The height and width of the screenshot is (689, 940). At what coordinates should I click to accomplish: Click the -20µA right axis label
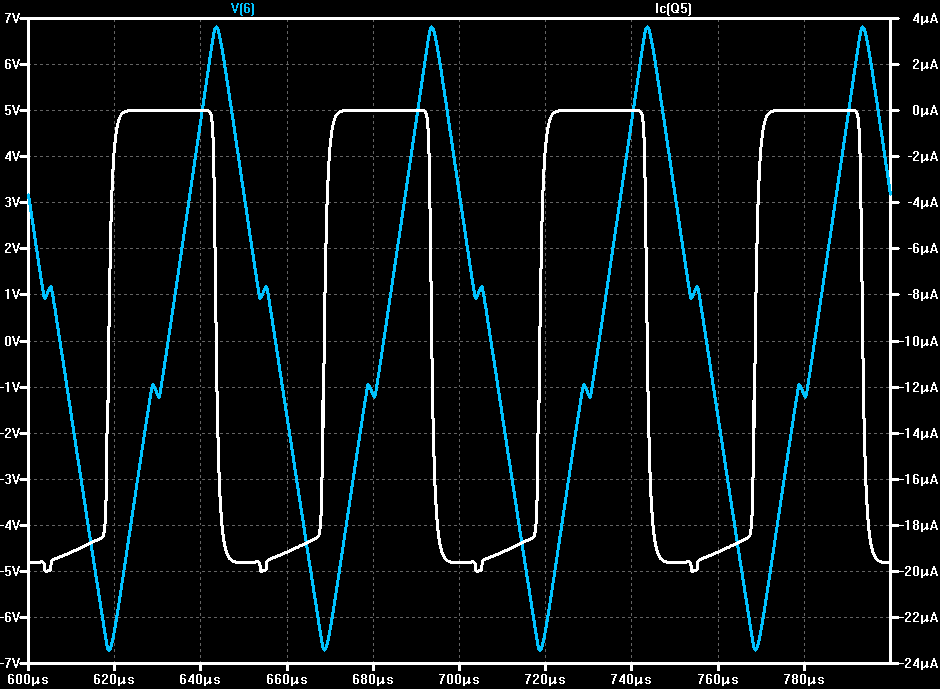pos(920,571)
